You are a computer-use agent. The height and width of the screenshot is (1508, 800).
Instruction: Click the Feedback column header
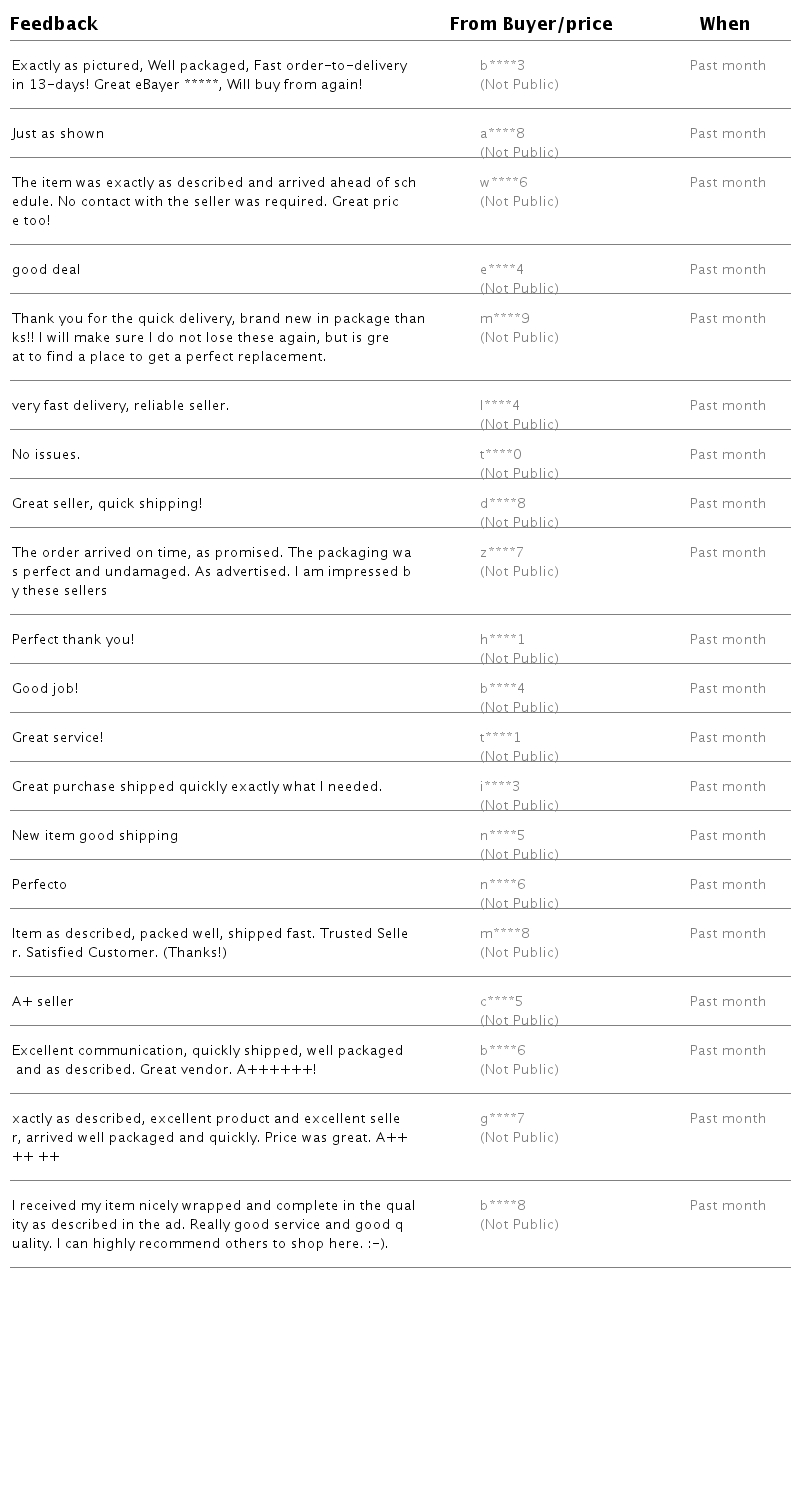click(x=54, y=24)
